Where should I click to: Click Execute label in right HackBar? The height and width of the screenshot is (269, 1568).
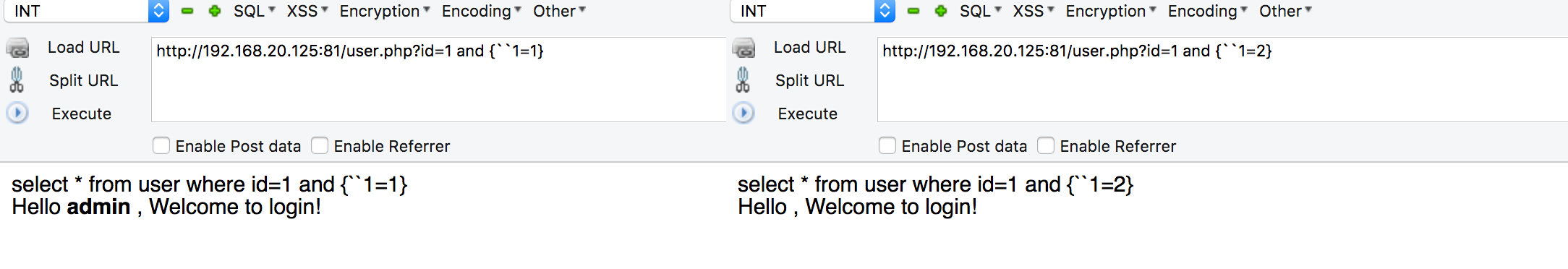(x=808, y=114)
